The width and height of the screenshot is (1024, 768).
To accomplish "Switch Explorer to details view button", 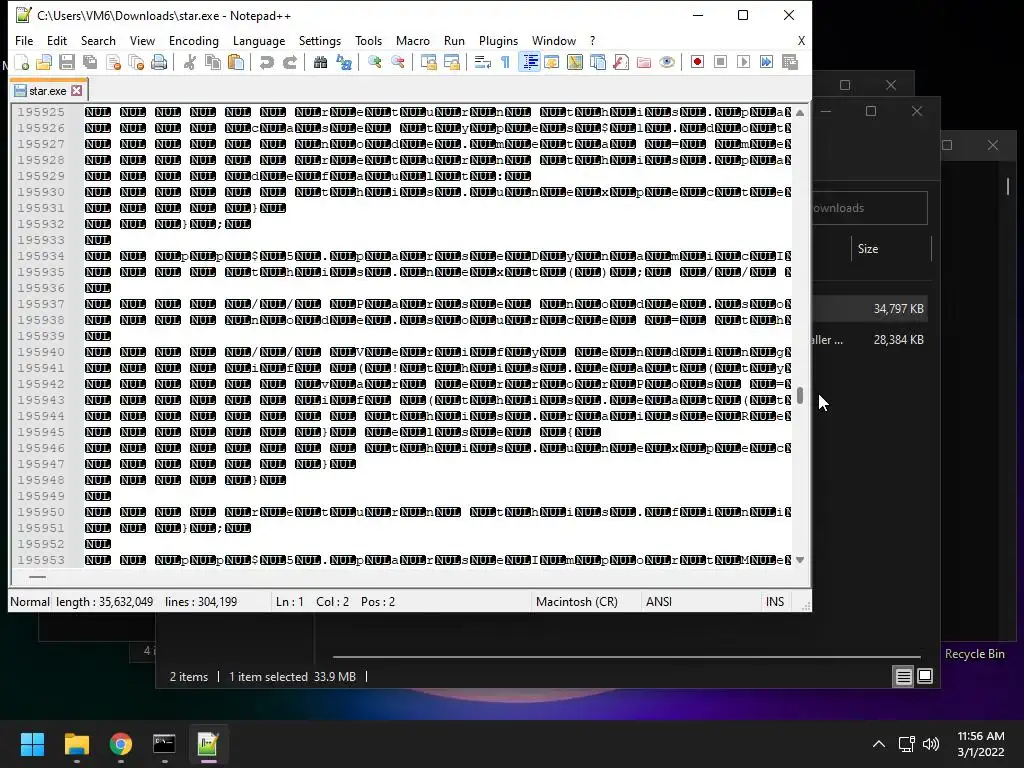I will click(x=903, y=677).
